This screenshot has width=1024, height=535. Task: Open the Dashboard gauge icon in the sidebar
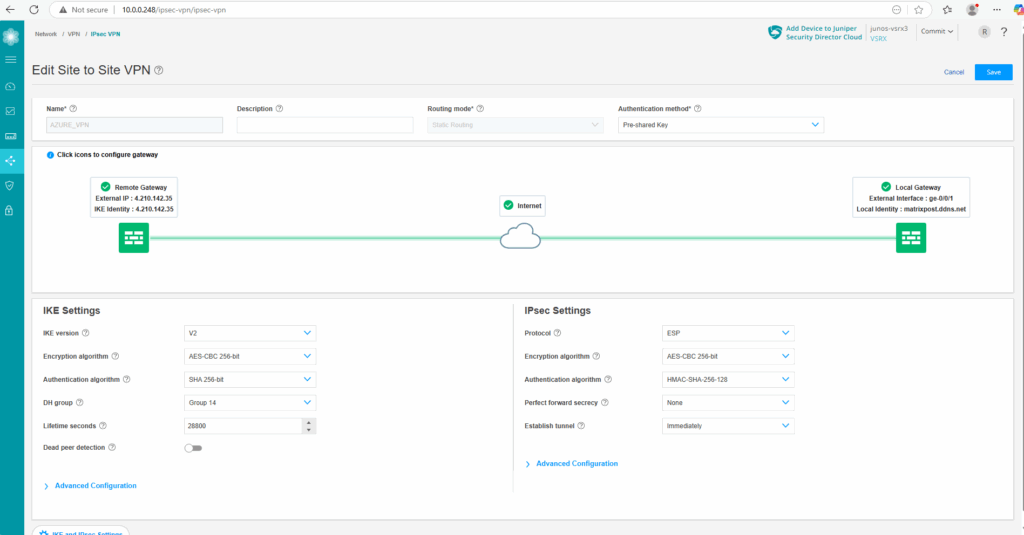tap(10, 86)
